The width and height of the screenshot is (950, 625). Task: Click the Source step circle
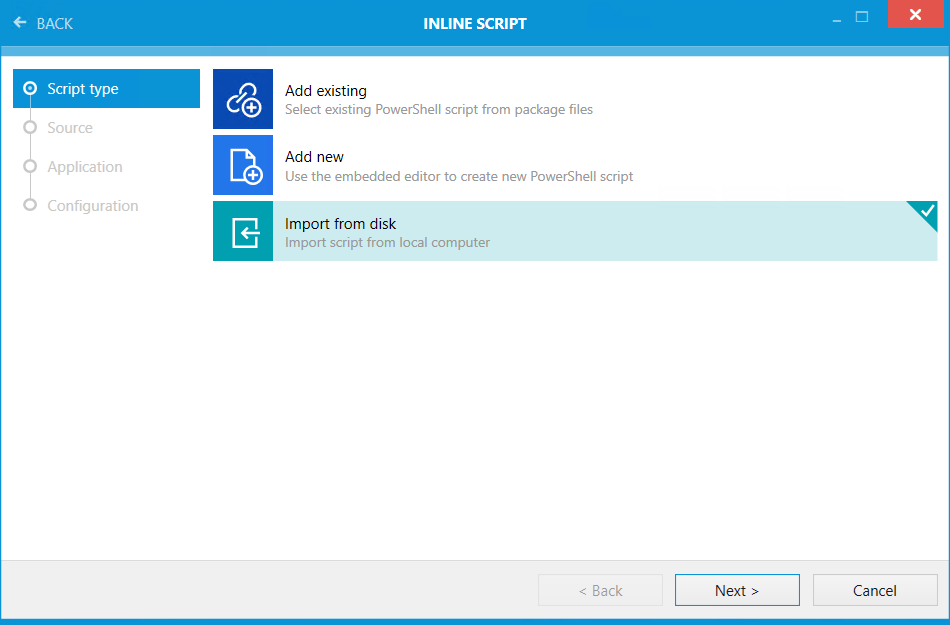click(x=32, y=127)
